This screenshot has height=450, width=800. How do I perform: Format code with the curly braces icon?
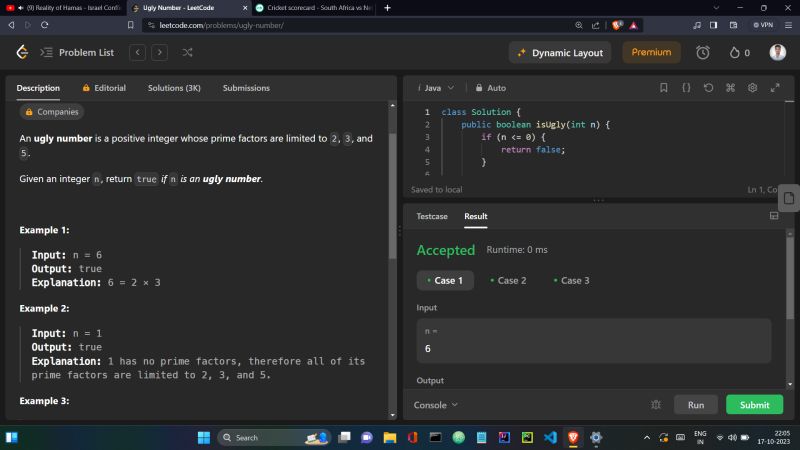click(686, 88)
